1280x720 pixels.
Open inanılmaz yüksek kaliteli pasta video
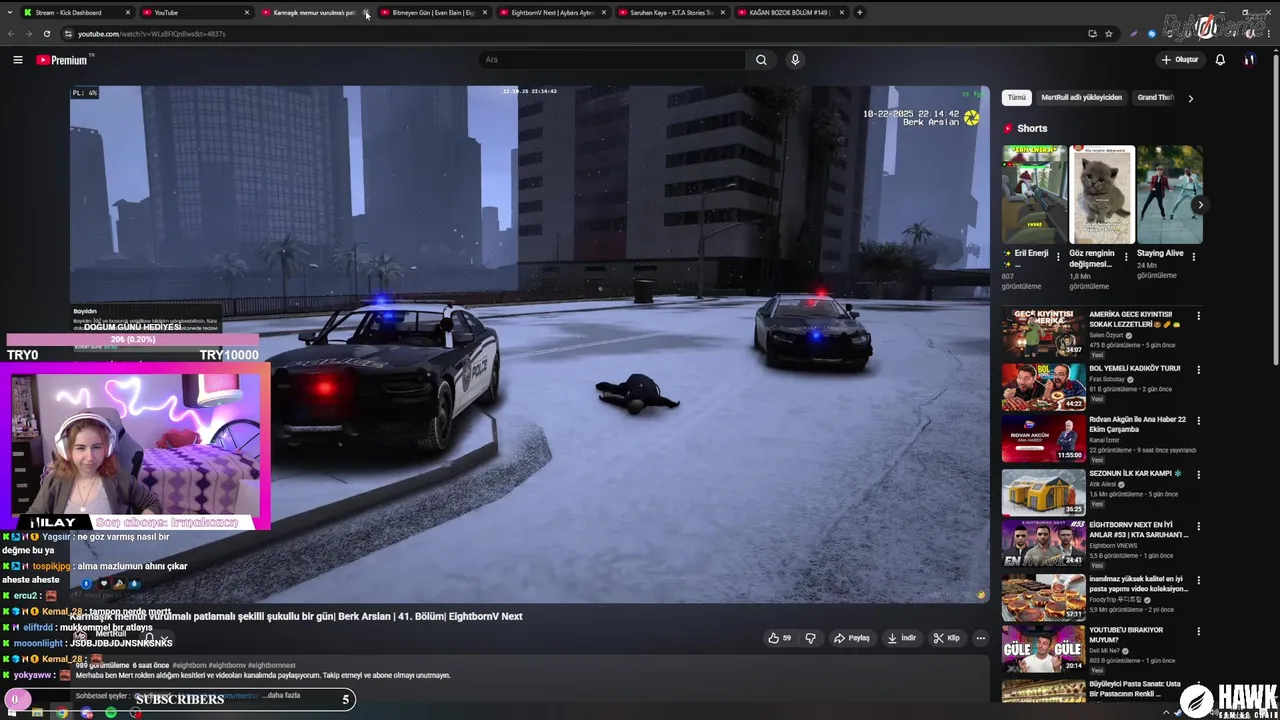click(1043, 597)
